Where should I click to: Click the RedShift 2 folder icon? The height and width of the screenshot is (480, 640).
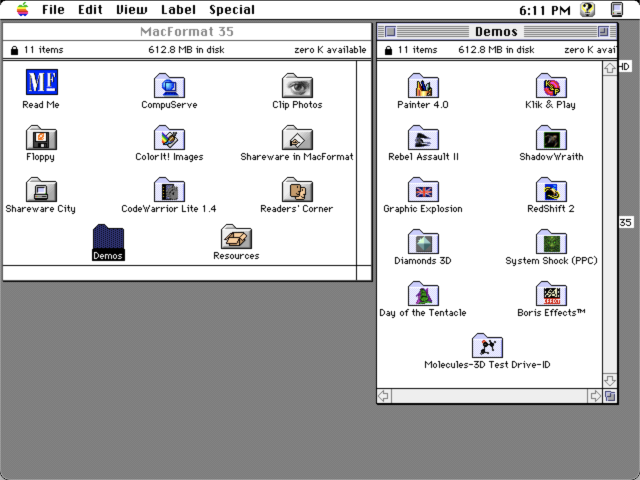(x=551, y=189)
